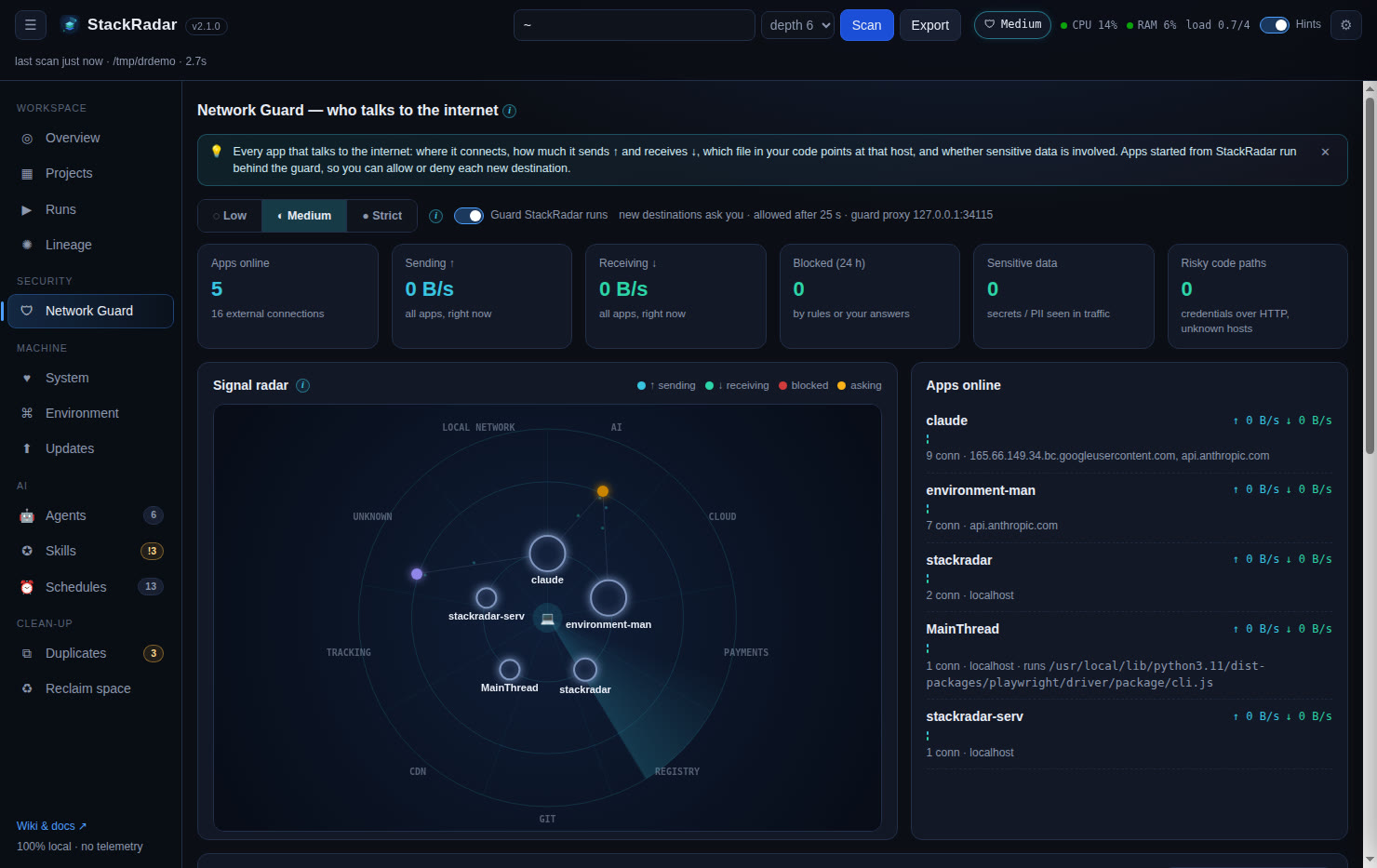Click the Reclaim space recycle icon
Screen dimensions: 1377x868
[x=27, y=688]
